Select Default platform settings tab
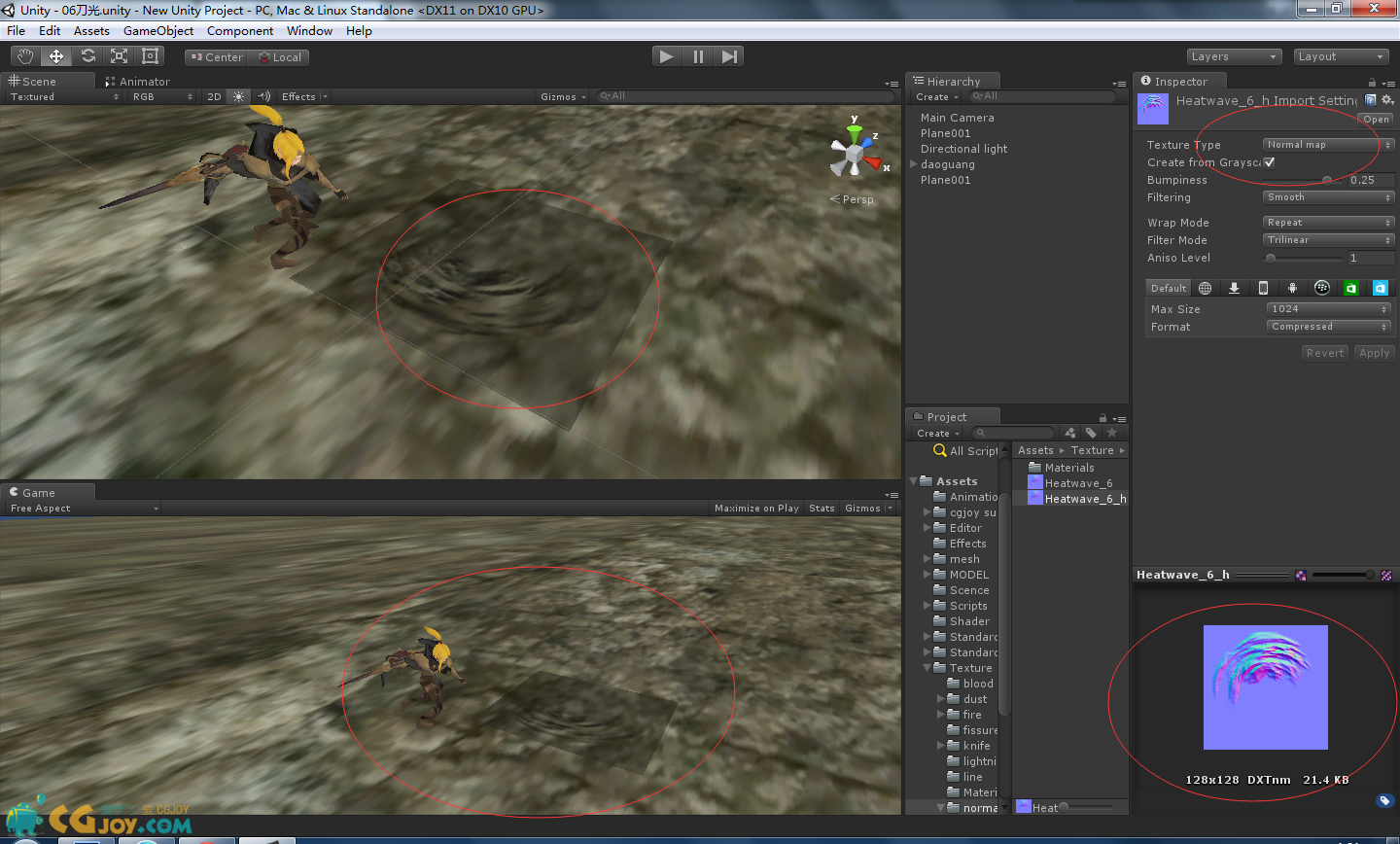Screen dimensions: 1400x844 [x=1169, y=288]
